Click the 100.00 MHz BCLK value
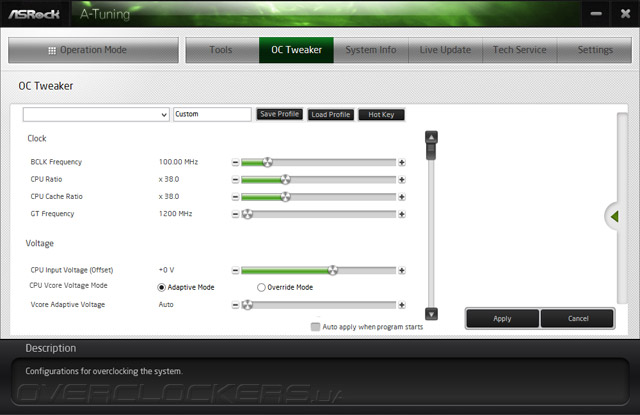This screenshot has height=415, width=640. pyautogui.click(x=178, y=162)
